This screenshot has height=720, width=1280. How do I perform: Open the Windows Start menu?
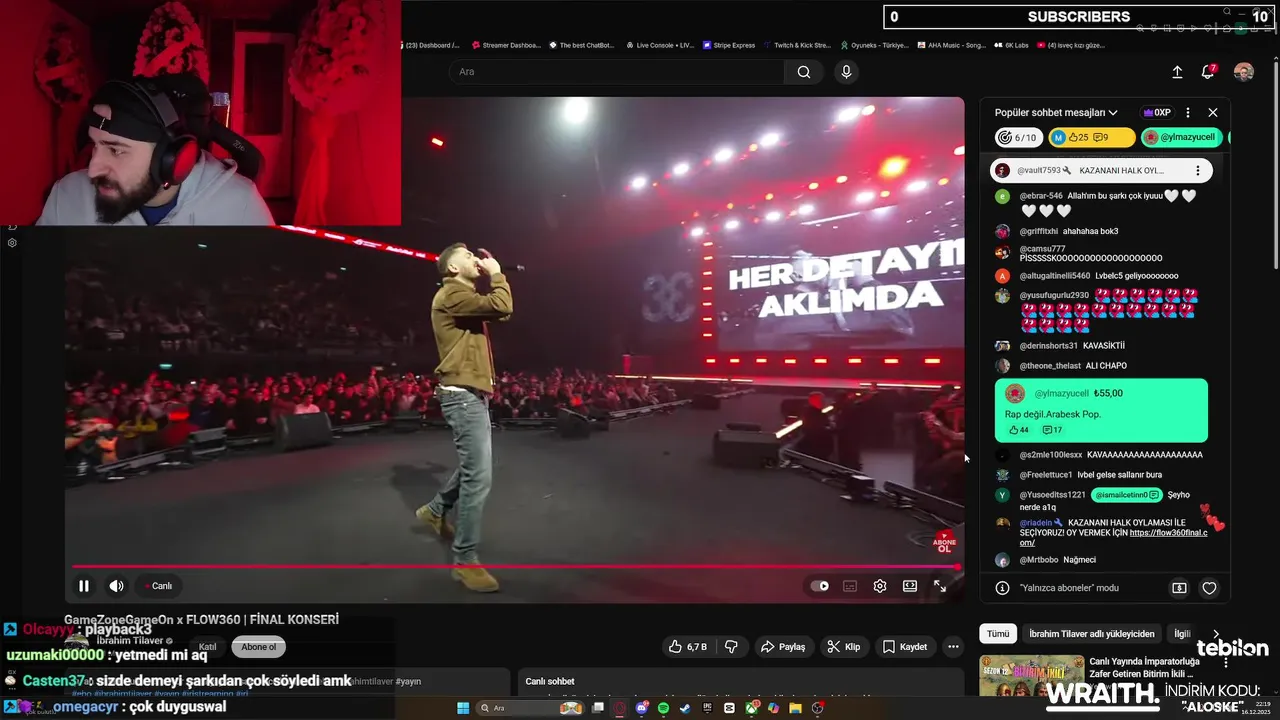click(x=463, y=708)
